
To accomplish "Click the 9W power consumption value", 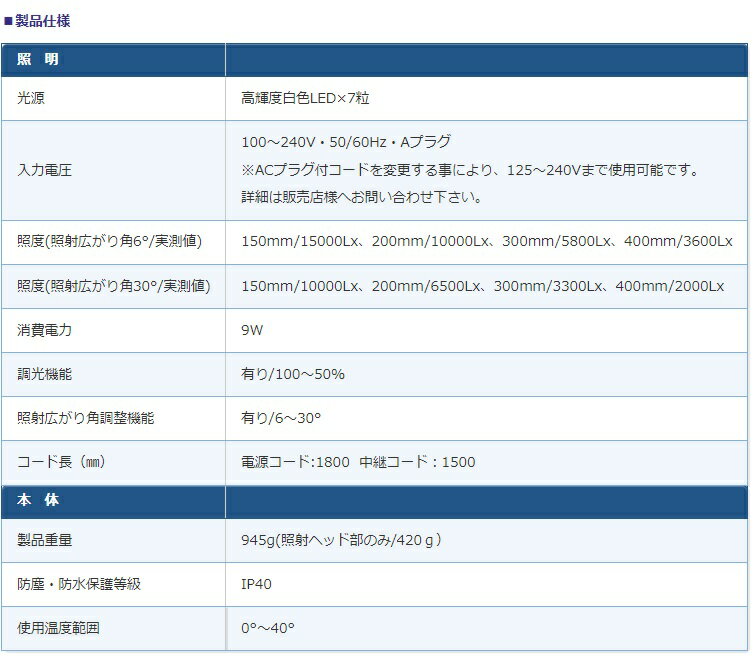I will [252, 329].
